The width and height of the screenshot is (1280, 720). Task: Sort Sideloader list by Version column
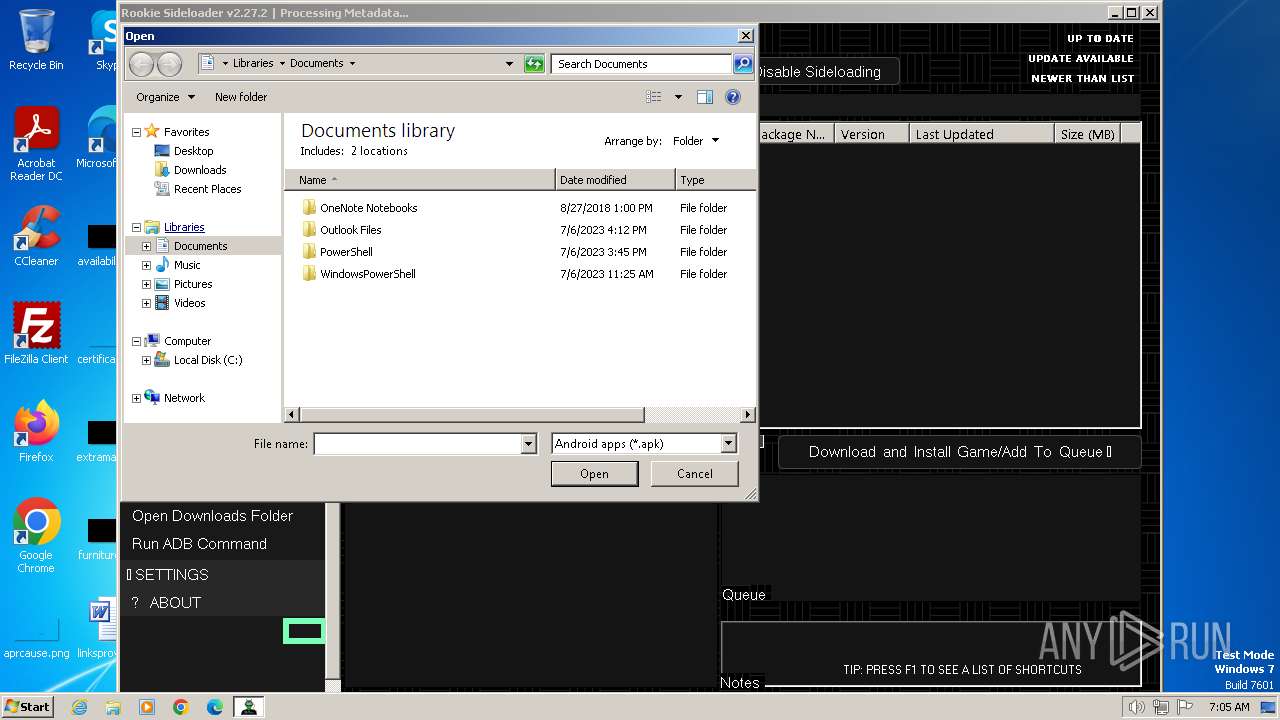872,134
